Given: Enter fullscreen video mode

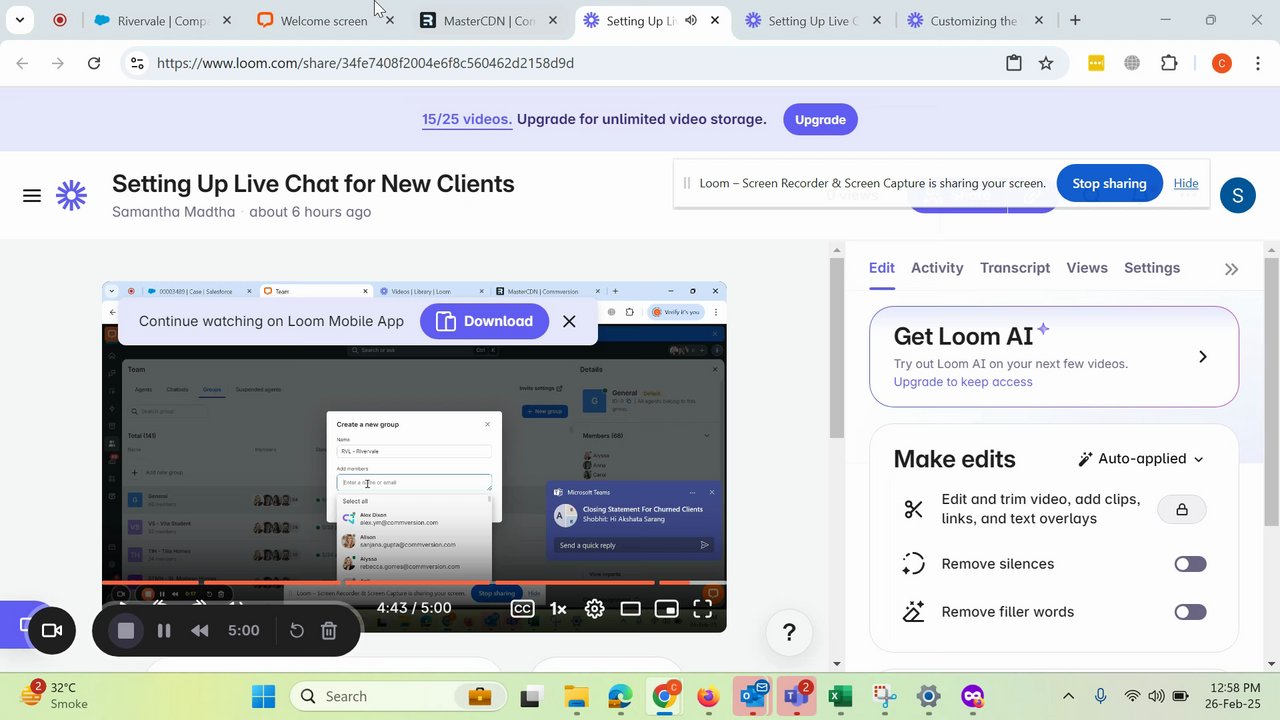Looking at the screenshot, I should coord(702,608).
